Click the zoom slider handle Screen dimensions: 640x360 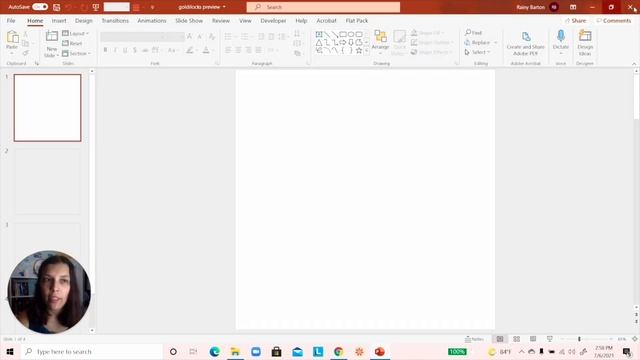[x=579, y=339]
